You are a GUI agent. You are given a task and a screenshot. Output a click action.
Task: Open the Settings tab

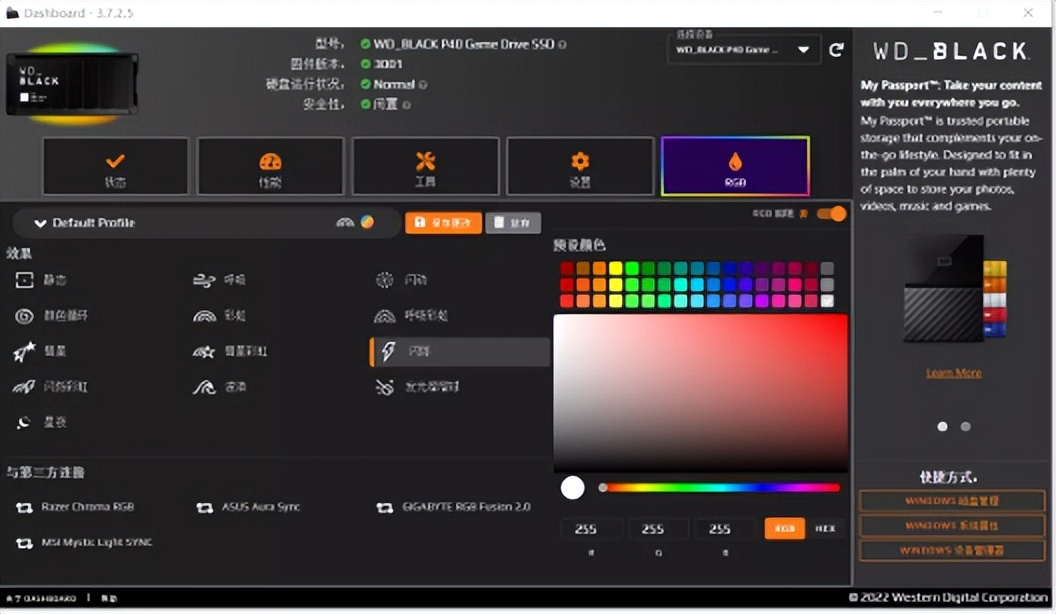[579, 165]
